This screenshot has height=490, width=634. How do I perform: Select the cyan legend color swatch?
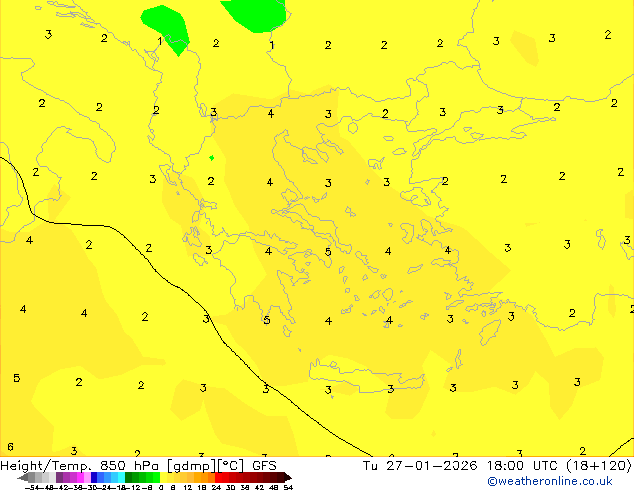click(121, 477)
